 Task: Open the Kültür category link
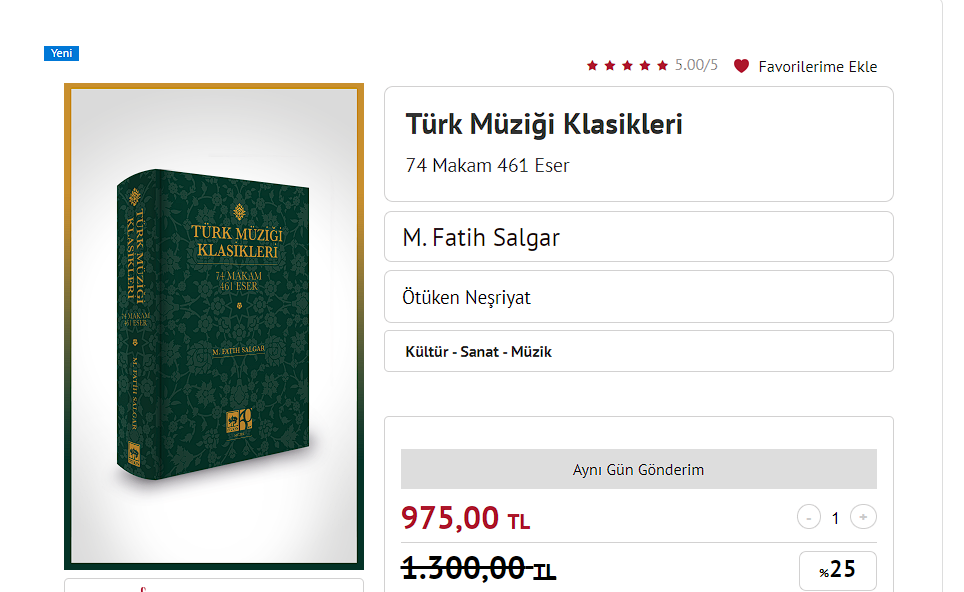[426, 352]
